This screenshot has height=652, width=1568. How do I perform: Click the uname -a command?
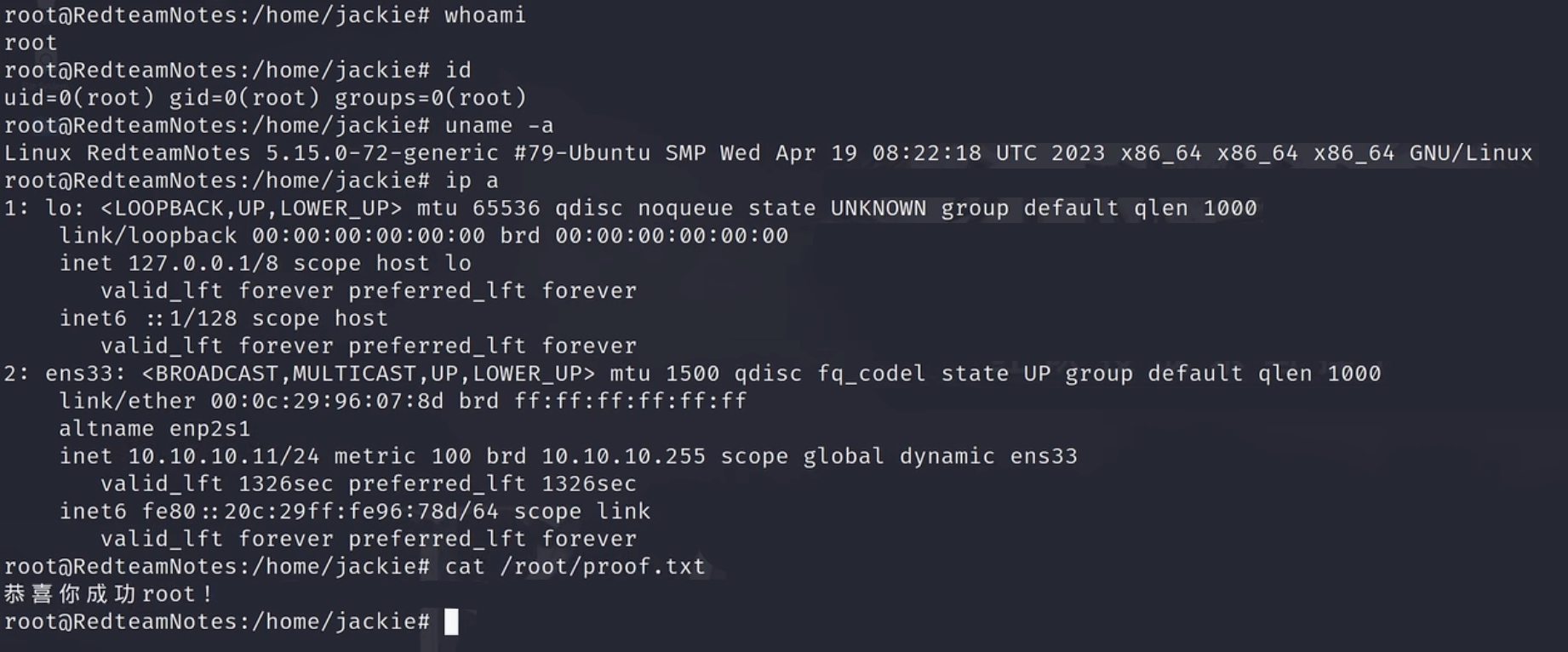(499, 126)
